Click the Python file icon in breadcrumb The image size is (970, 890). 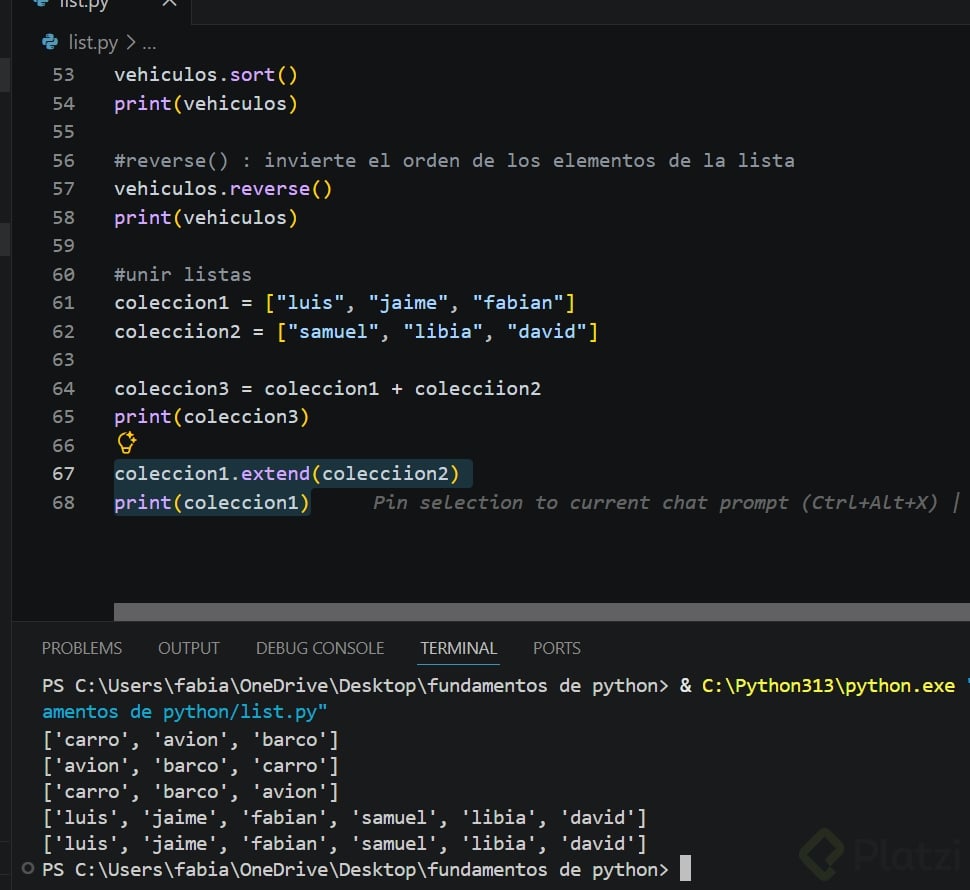(50, 42)
